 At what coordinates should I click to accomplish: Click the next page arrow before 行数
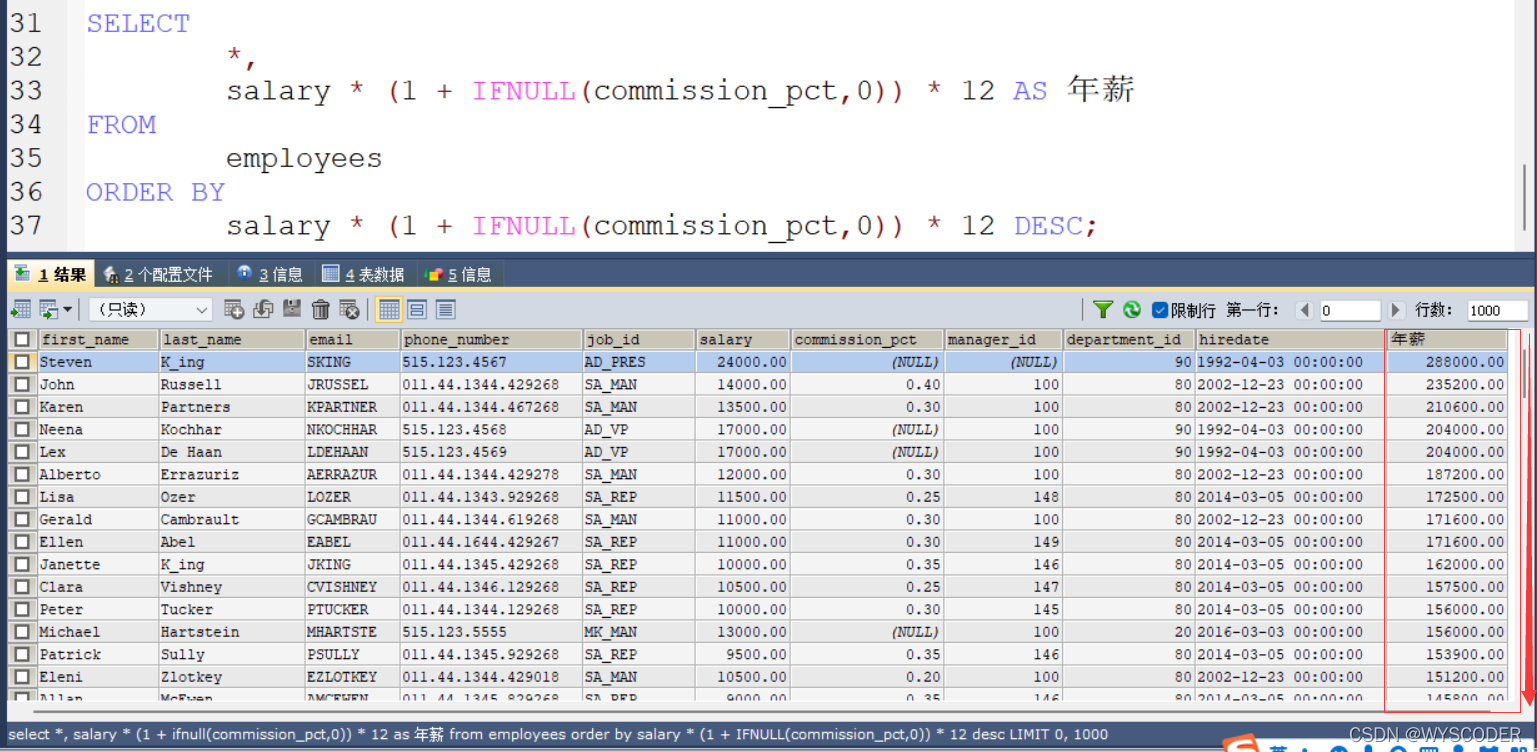coord(1396,310)
